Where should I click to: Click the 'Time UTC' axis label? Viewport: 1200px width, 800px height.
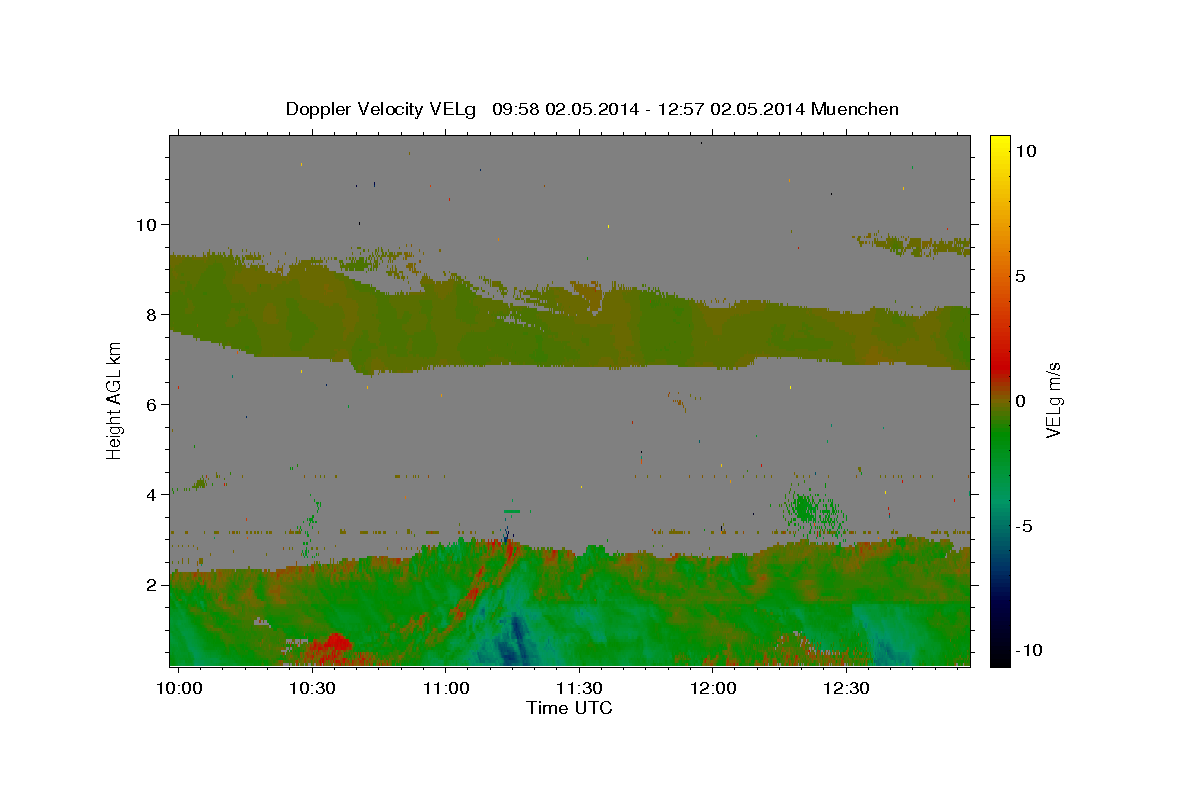click(569, 708)
